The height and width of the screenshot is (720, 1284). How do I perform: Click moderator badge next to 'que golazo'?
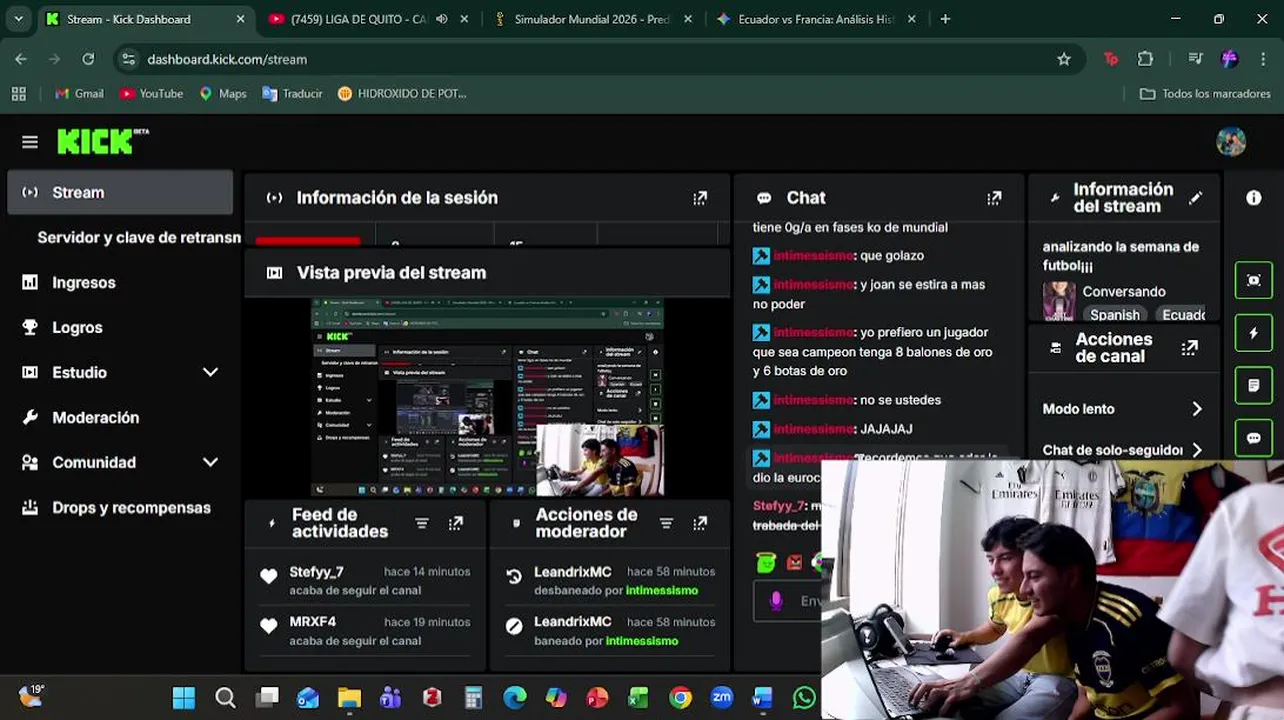[761, 256]
